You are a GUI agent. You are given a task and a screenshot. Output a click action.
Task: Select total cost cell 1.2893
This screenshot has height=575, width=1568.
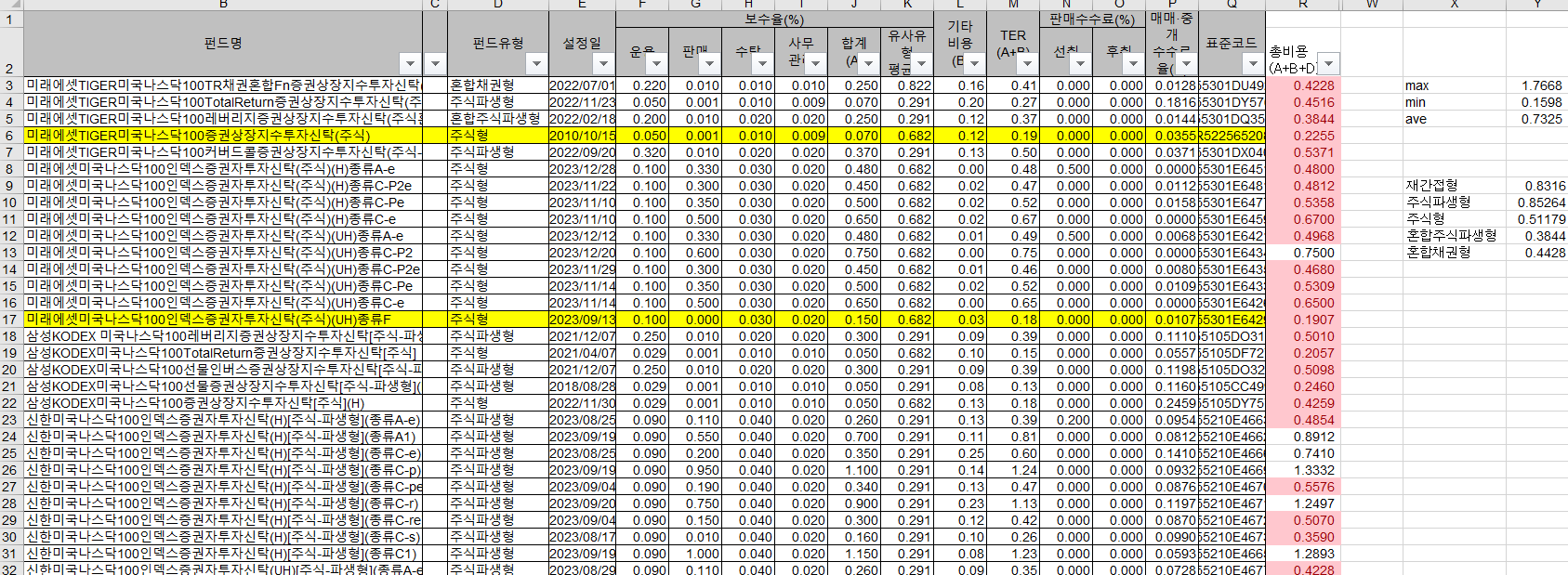tap(1303, 554)
